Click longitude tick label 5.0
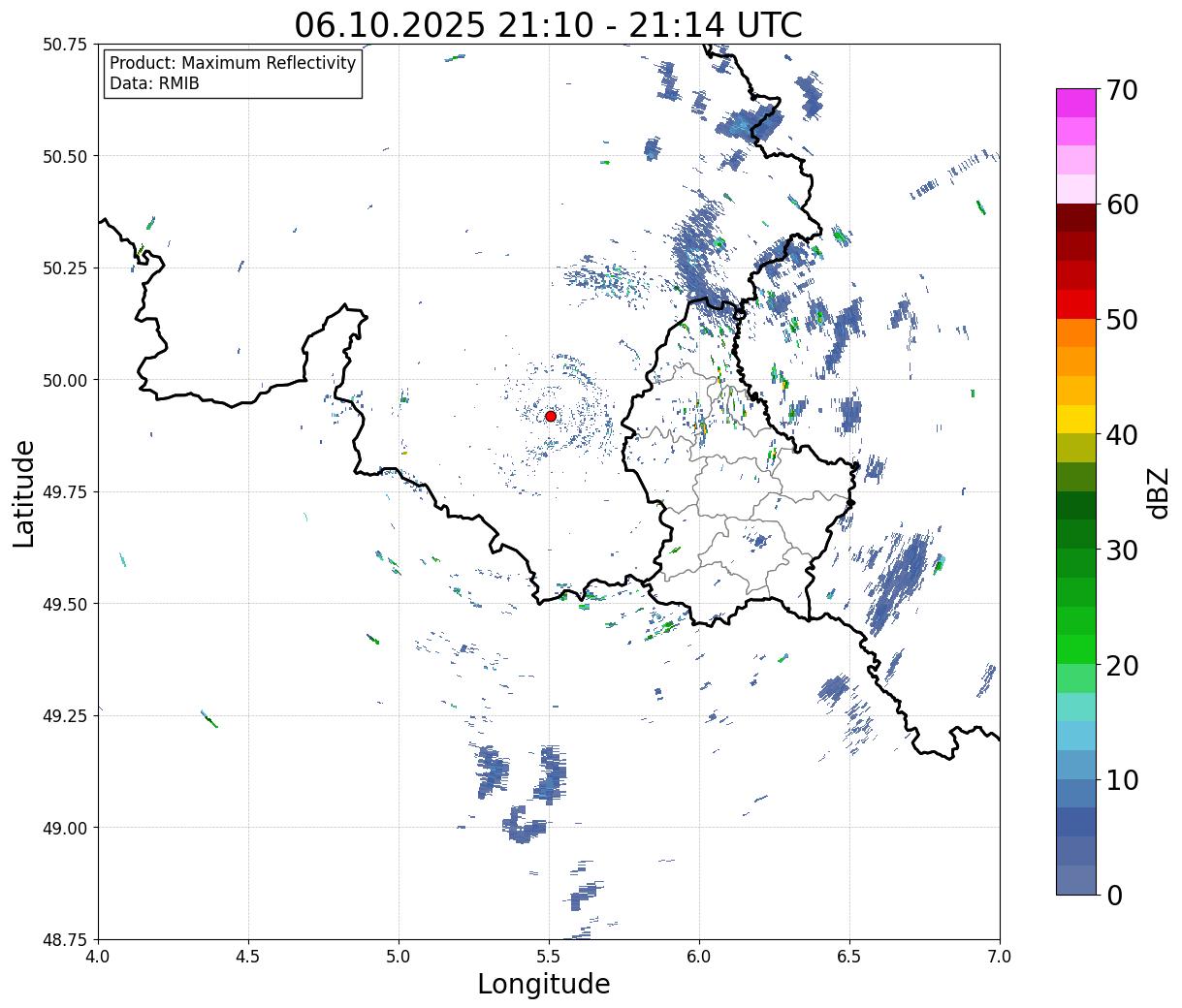 tap(399, 956)
